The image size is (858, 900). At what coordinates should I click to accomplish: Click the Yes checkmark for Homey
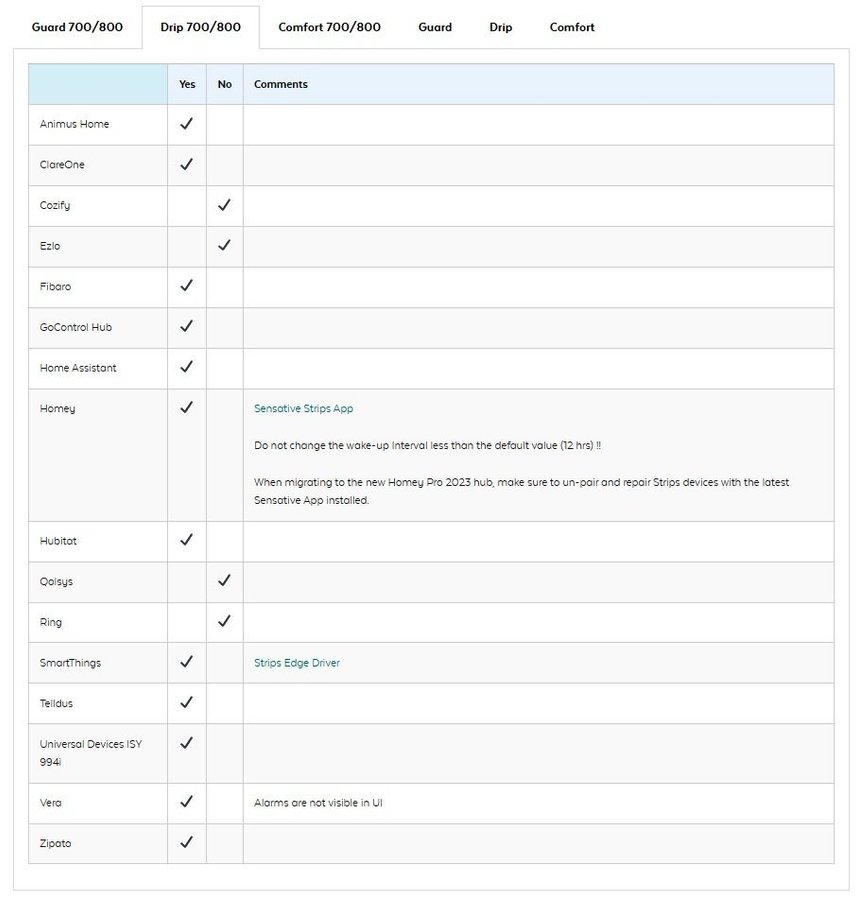pos(186,408)
